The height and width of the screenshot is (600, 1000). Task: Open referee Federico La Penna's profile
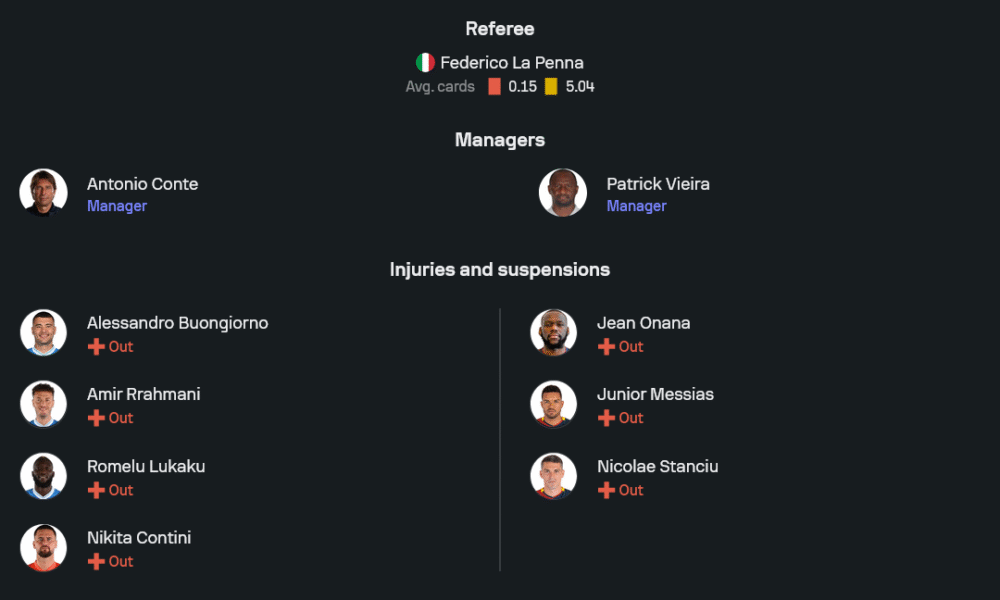(512, 62)
